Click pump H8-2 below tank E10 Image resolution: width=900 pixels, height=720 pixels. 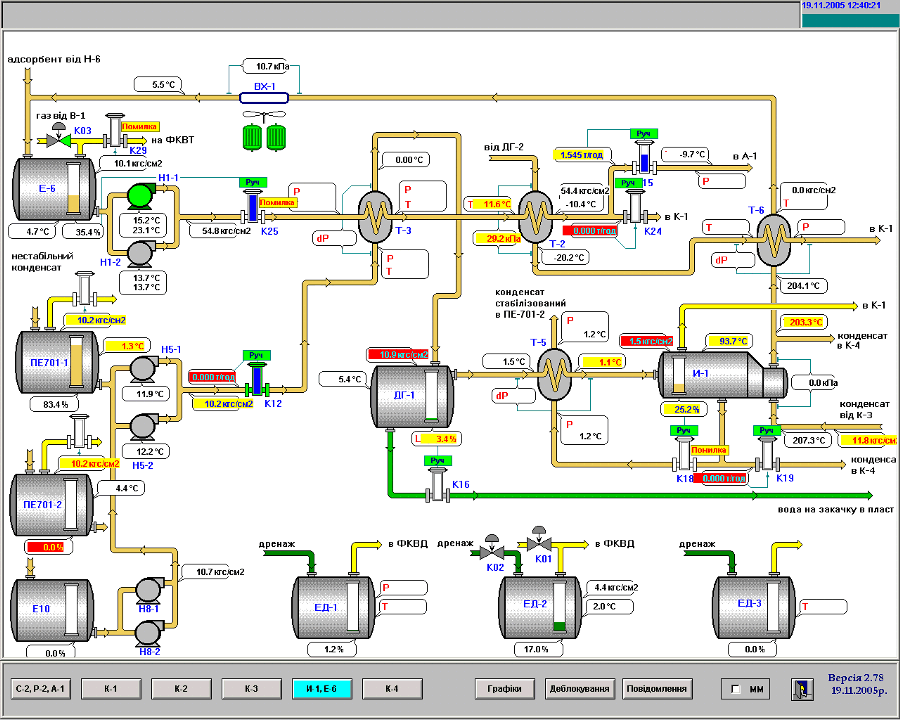click(x=149, y=631)
